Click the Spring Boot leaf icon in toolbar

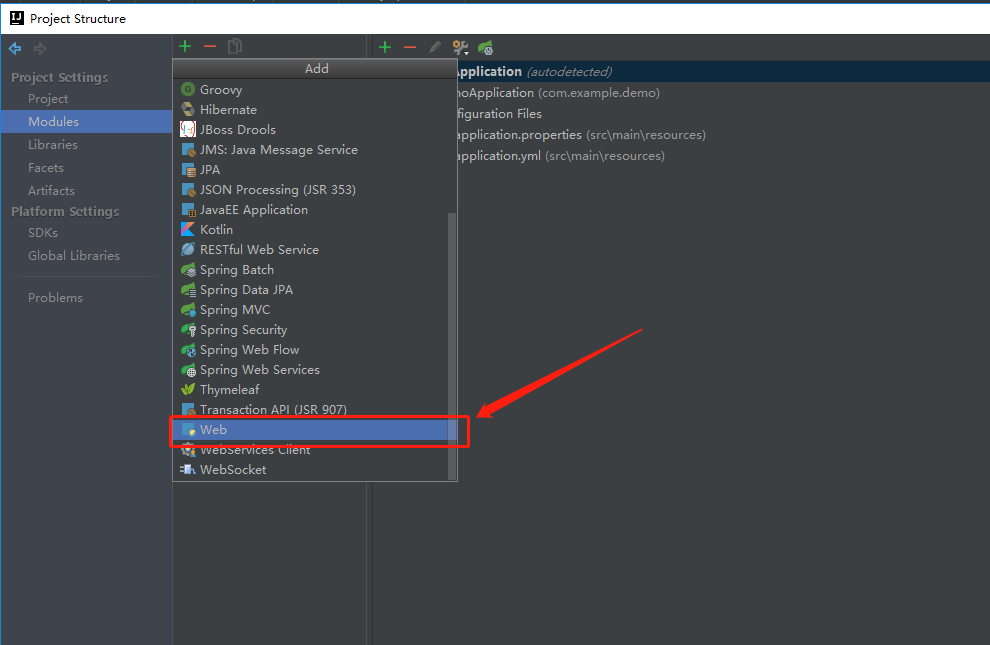[x=486, y=47]
